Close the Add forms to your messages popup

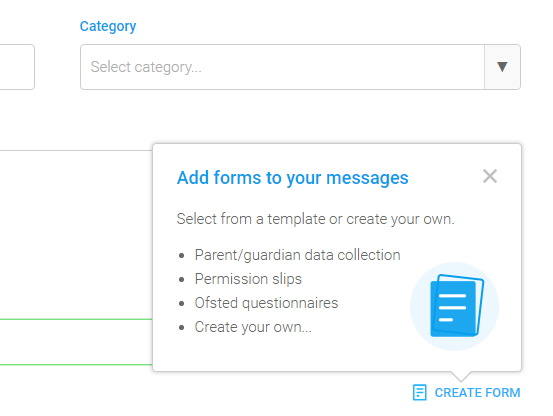490,176
